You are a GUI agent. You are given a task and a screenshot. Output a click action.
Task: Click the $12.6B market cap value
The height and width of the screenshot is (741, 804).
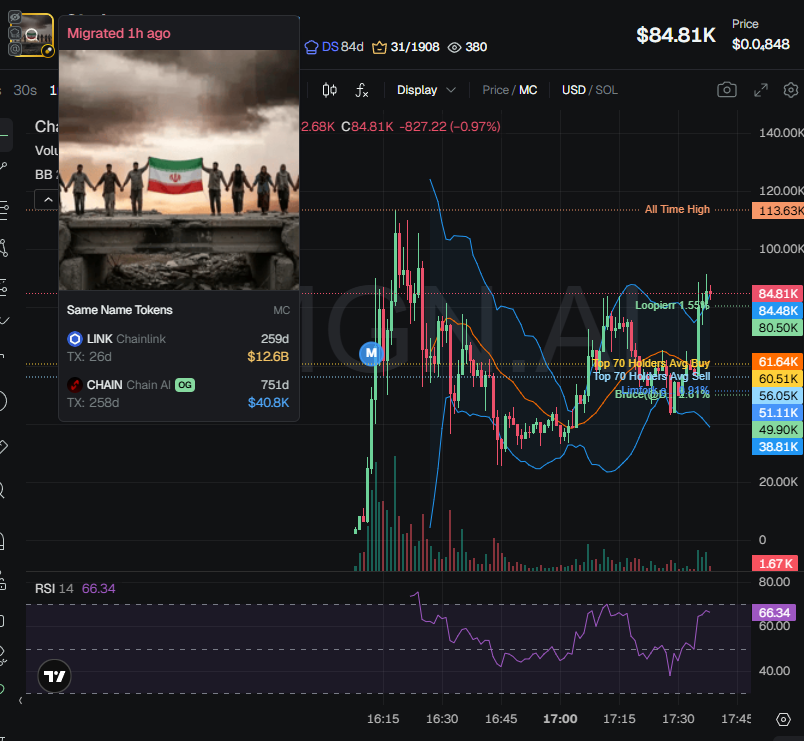pyautogui.click(x=268, y=356)
